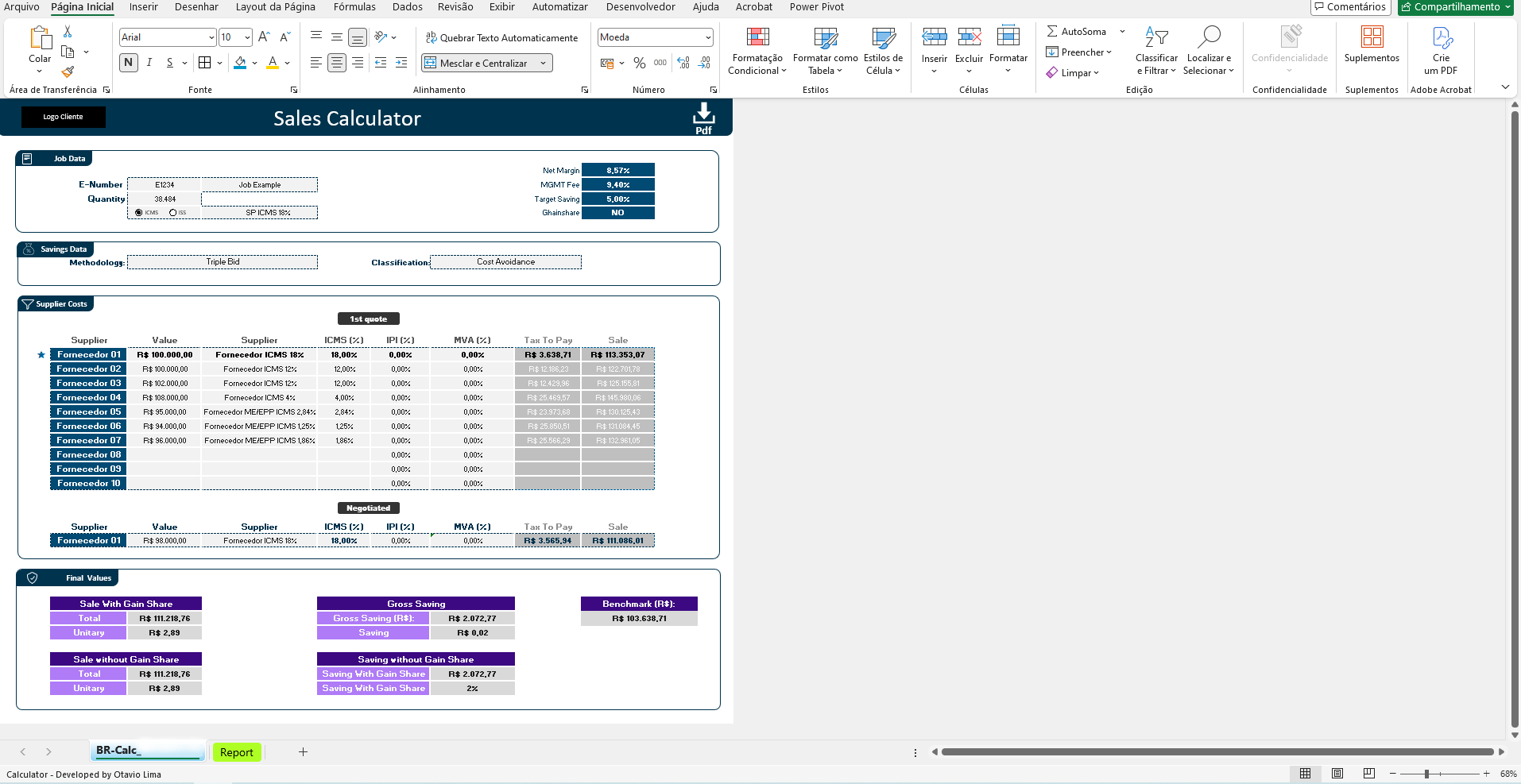Collapse the ribbon with the chevron
Viewport: 1521px width, 784px height.
tap(1505, 87)
